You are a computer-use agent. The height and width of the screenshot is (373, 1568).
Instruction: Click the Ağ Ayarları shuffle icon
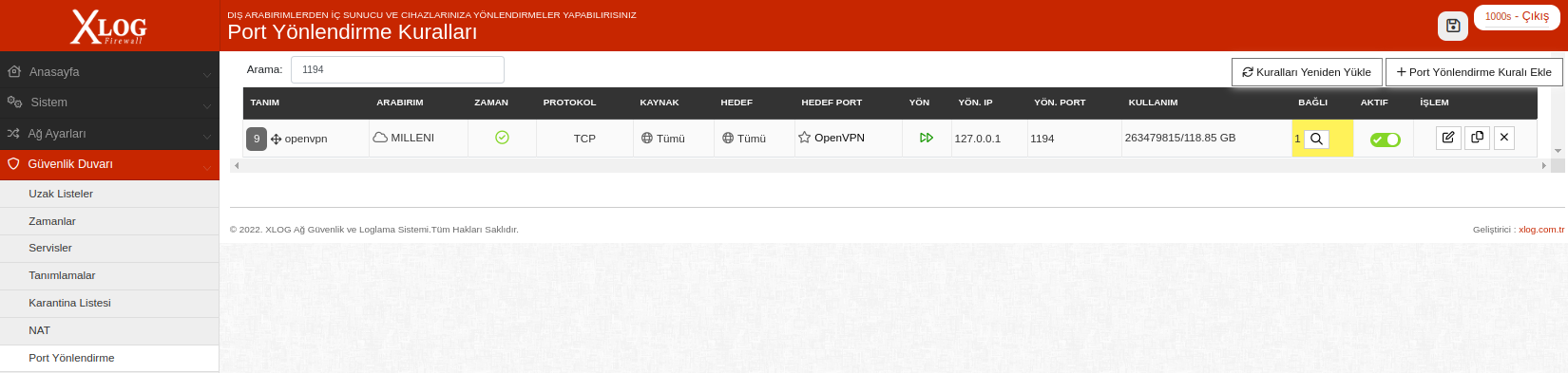13,133
